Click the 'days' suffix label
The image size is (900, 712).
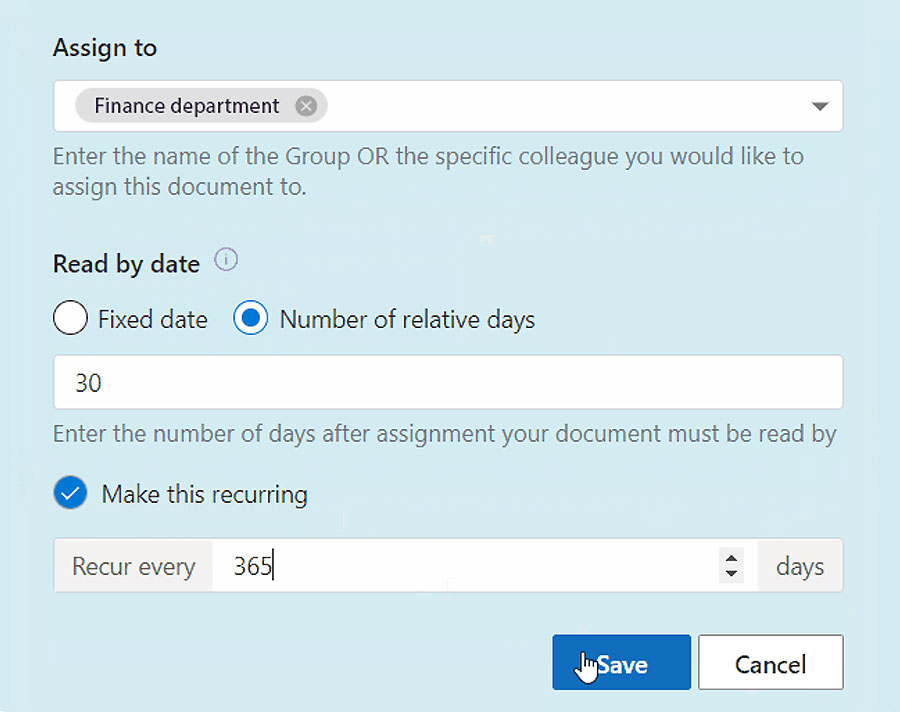click(x=800, y=566)
